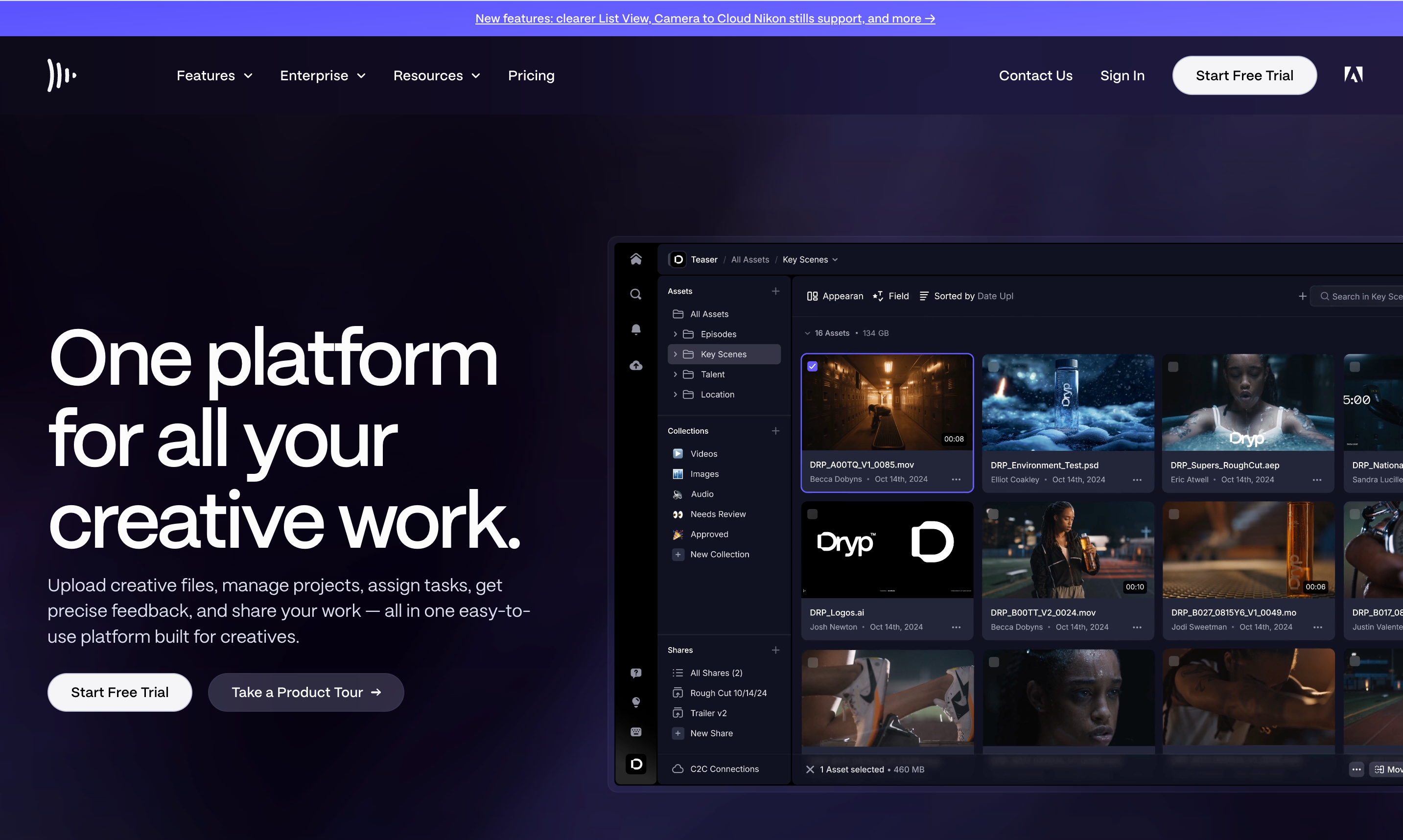The image size is (1403, 840).
Task: Add a new collection with the plus icon
Action: click(776, 430)
